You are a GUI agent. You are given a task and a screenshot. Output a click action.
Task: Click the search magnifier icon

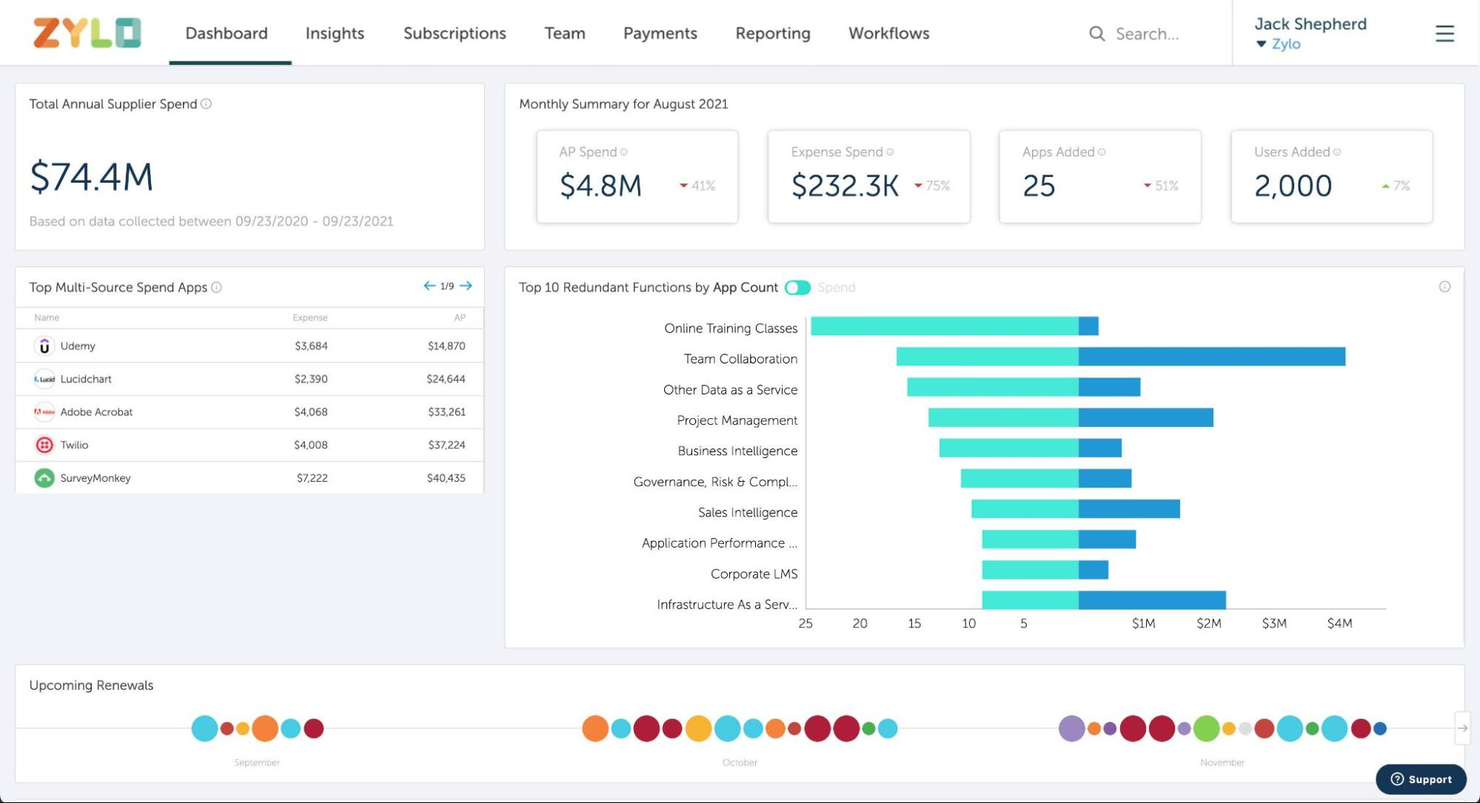pos(1096,33)
